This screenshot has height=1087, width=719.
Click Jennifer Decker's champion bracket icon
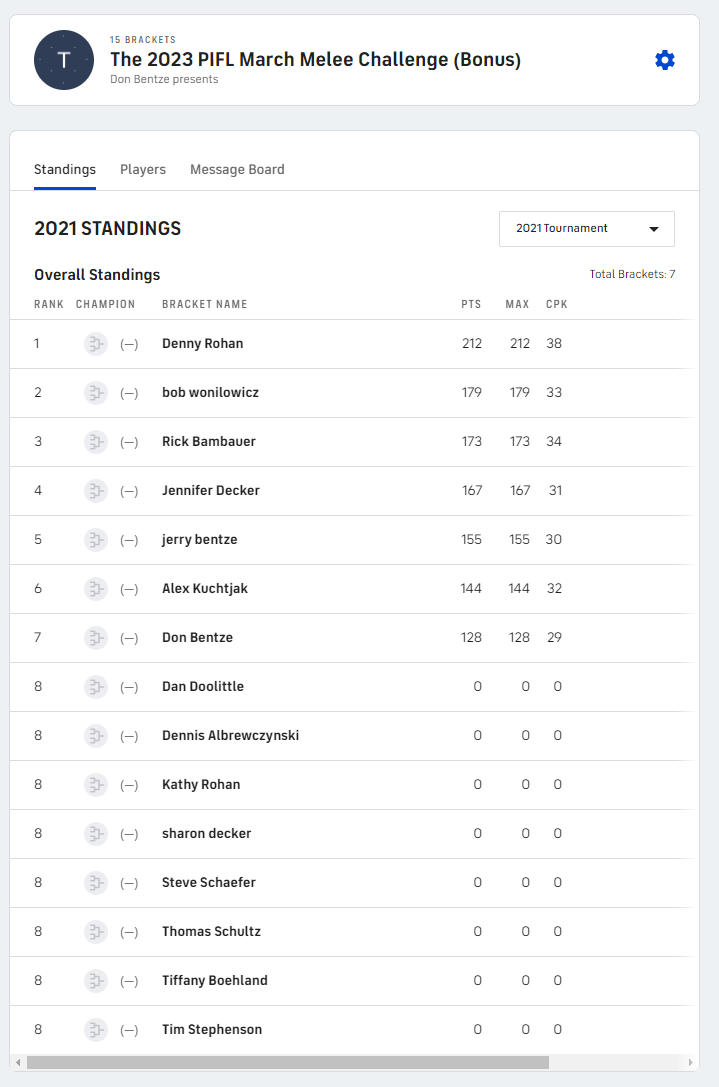coord(96,491)
